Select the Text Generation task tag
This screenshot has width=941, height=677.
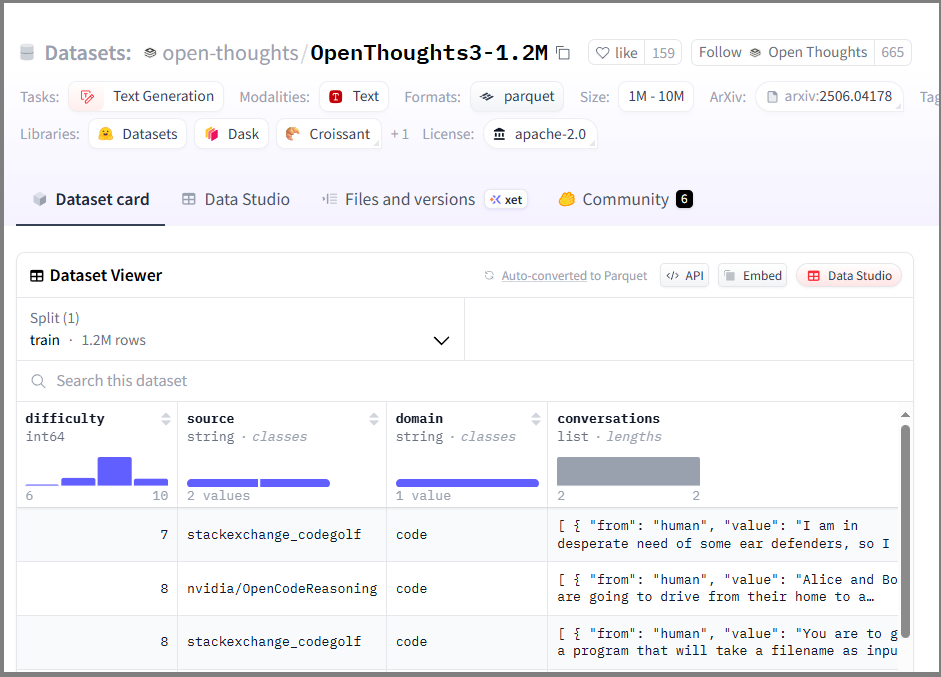pyautogui.click(x=146, y=97)
